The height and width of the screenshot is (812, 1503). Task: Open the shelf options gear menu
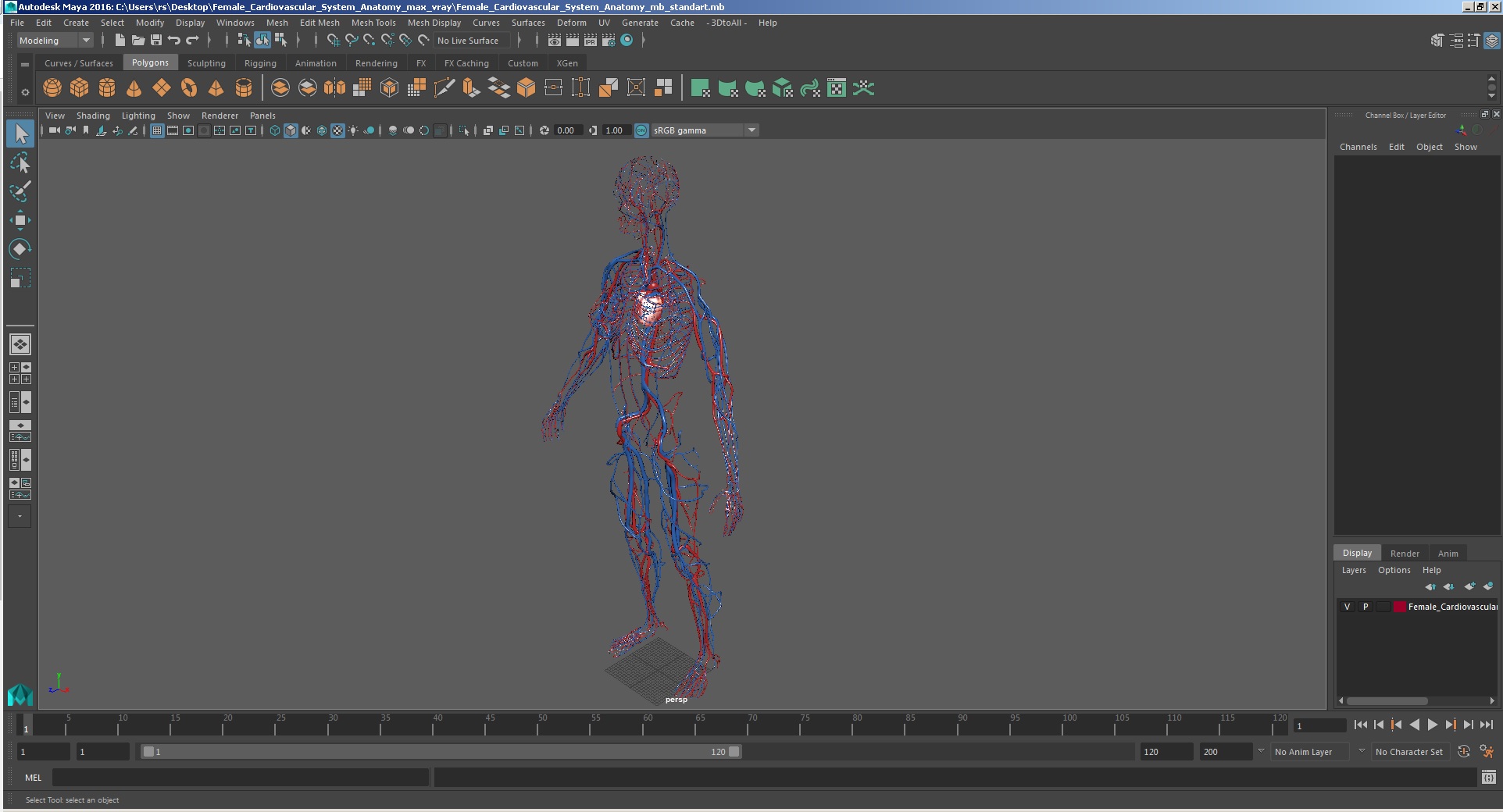point(25,92)
